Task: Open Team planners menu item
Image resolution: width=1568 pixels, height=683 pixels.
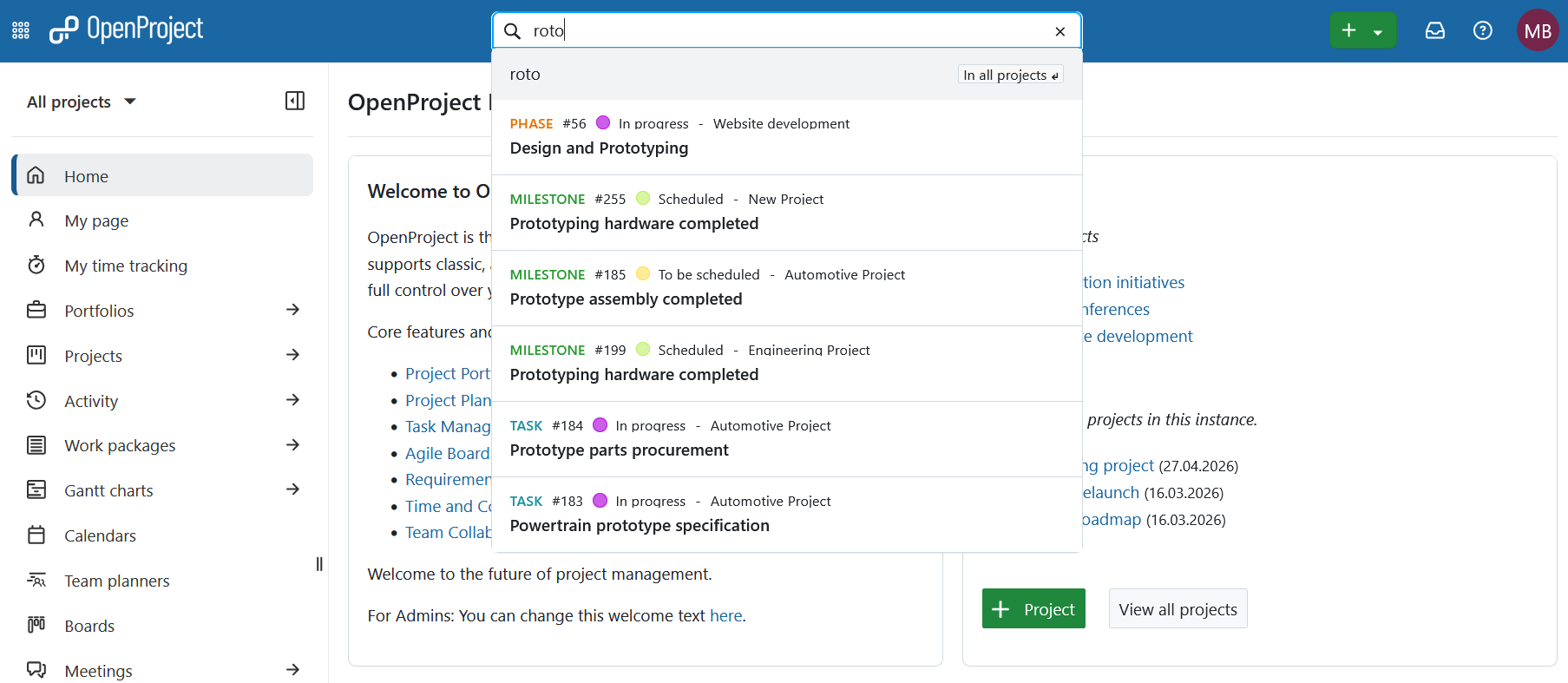Action: coord(162,581)
